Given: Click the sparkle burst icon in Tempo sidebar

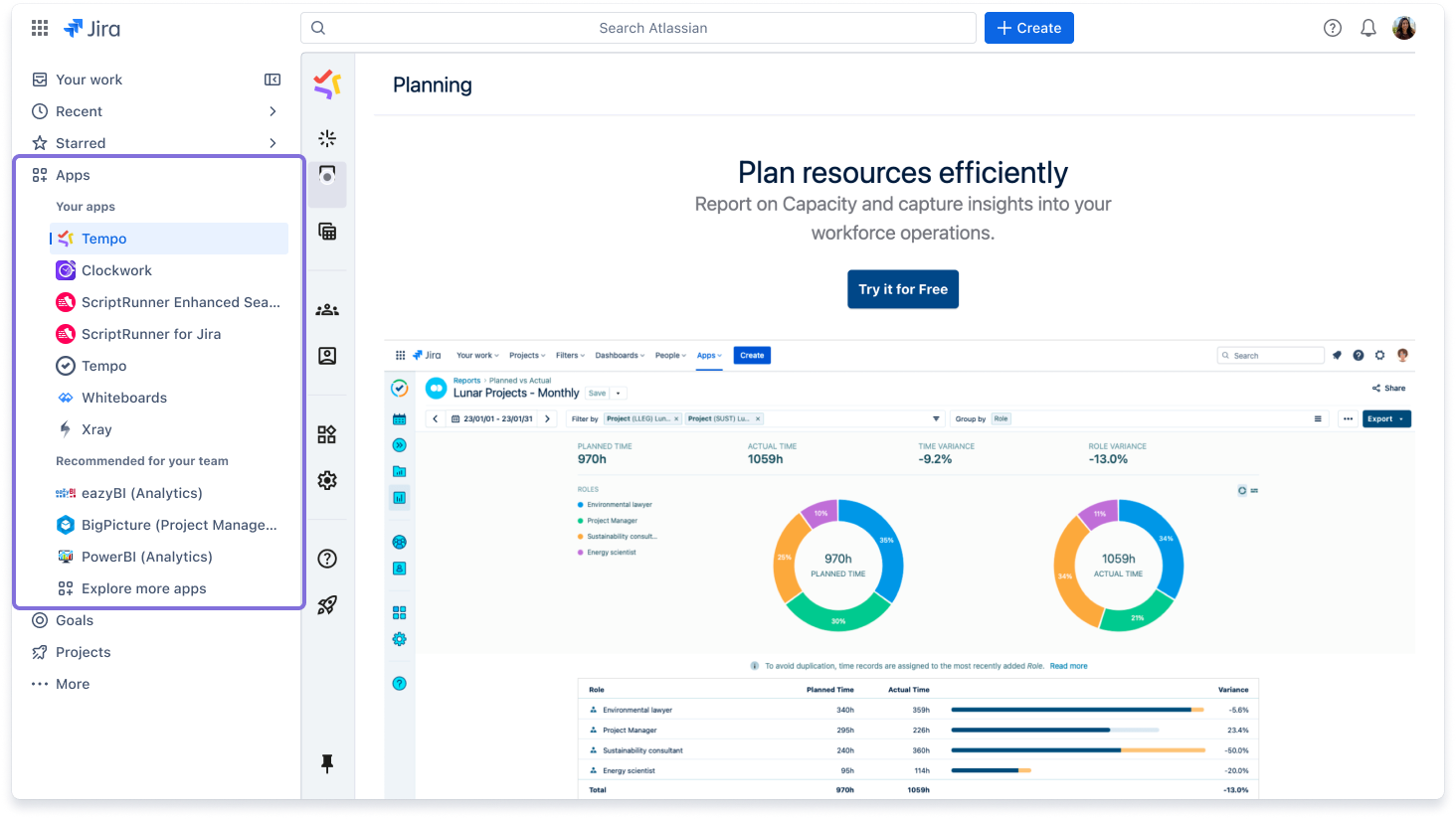Looking at the screenshot, I should 327,138.
